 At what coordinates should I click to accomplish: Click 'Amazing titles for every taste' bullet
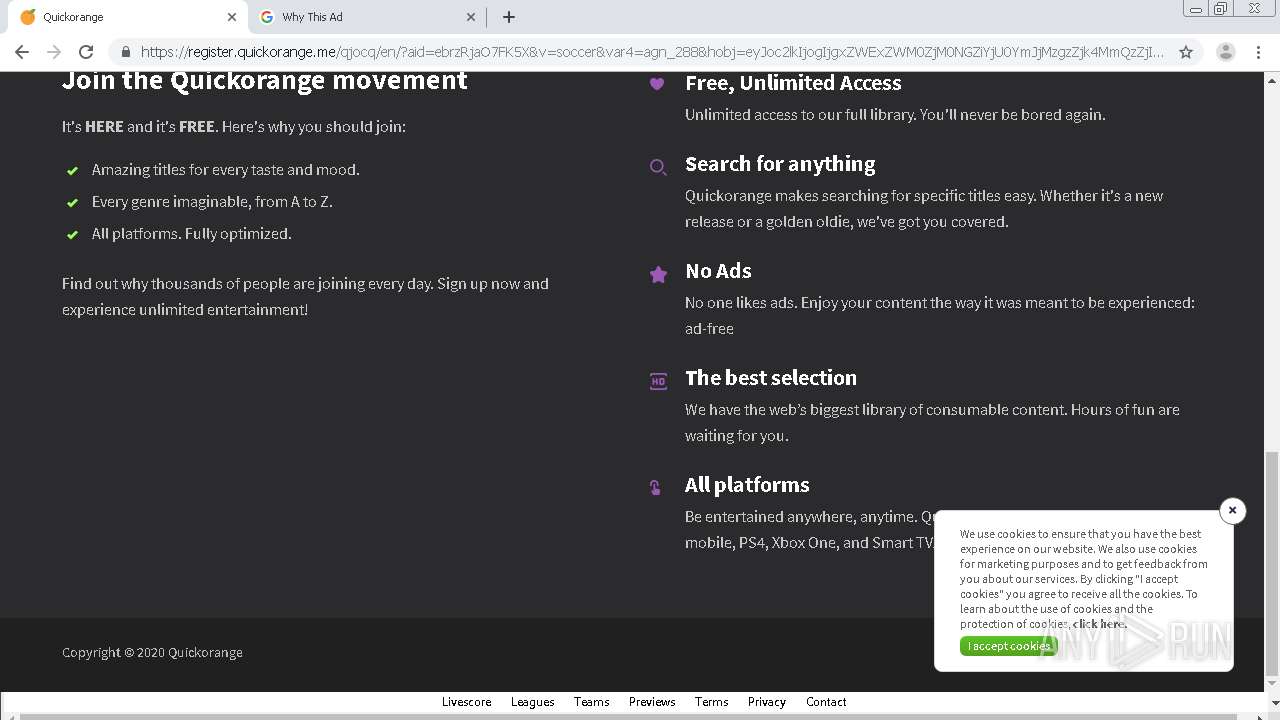pos(226,170)
